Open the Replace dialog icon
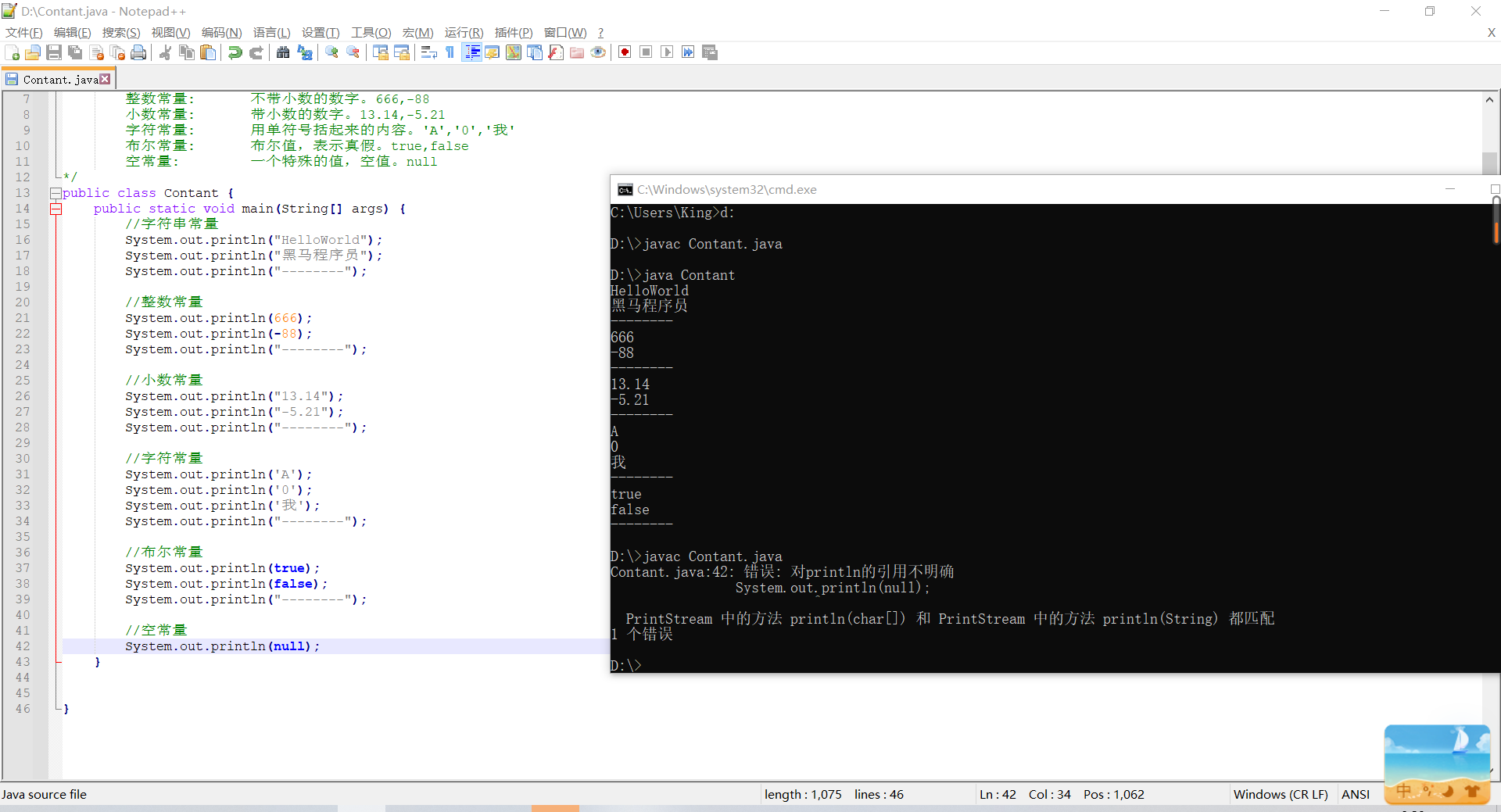1501x812 pixels. [305, 52]
